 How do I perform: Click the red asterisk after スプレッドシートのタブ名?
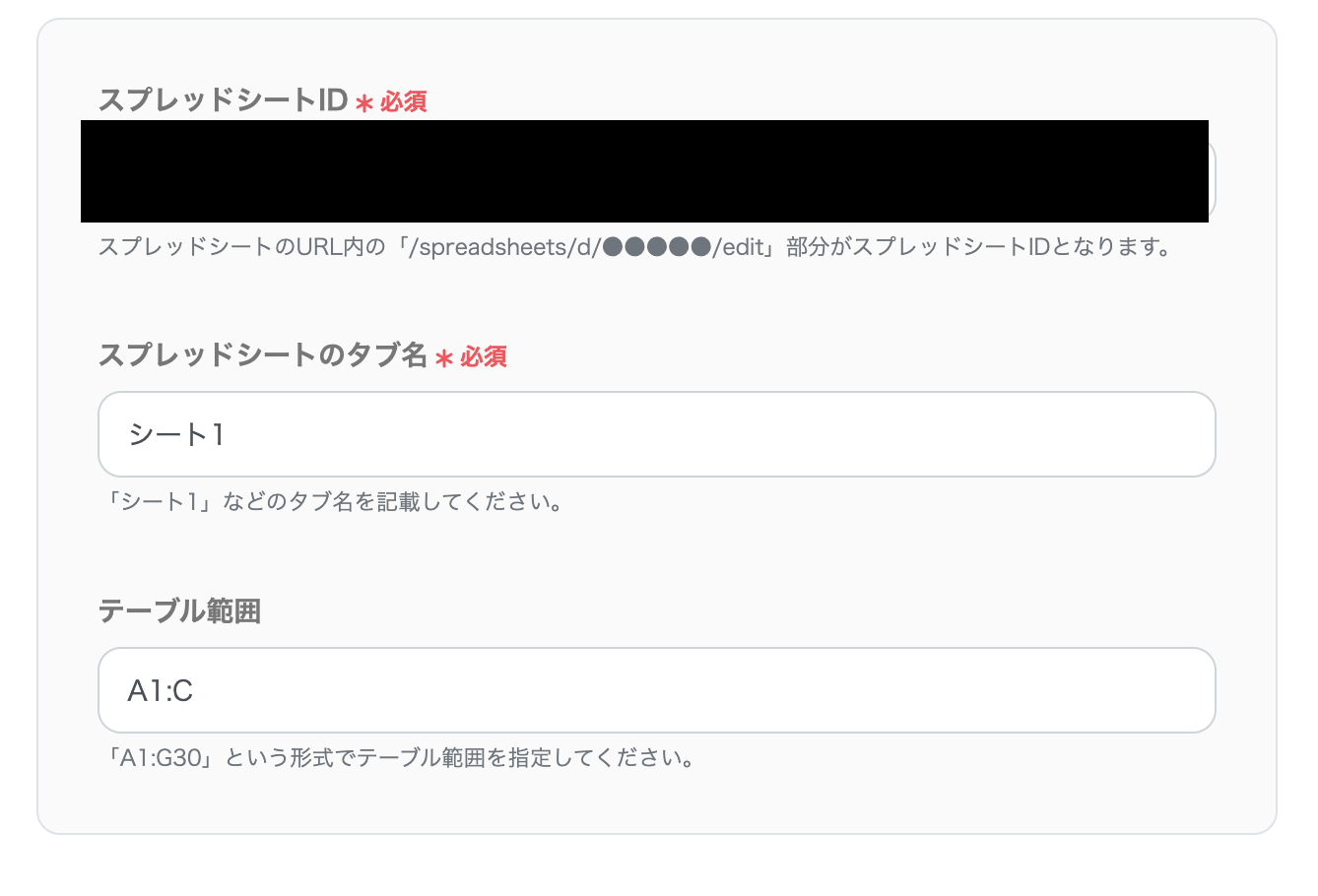445,358
